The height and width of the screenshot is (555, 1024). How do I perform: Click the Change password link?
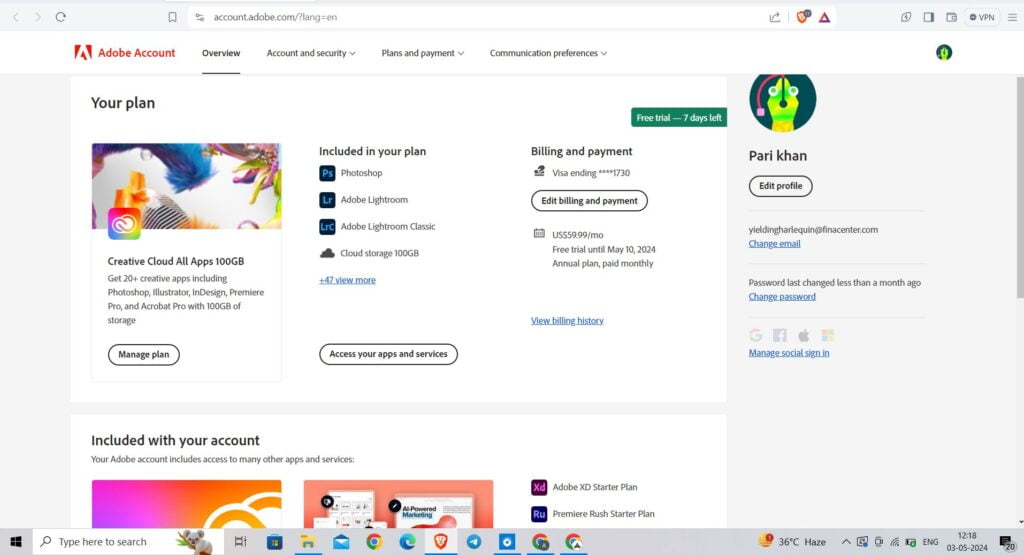(x=782, y=296)
